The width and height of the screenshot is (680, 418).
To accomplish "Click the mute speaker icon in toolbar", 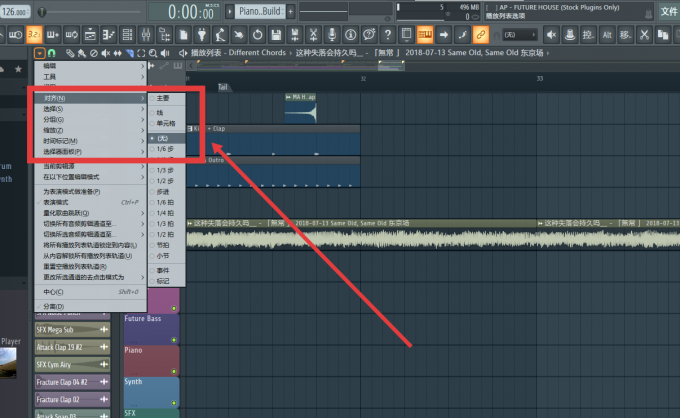I will (x=552, y=35).
